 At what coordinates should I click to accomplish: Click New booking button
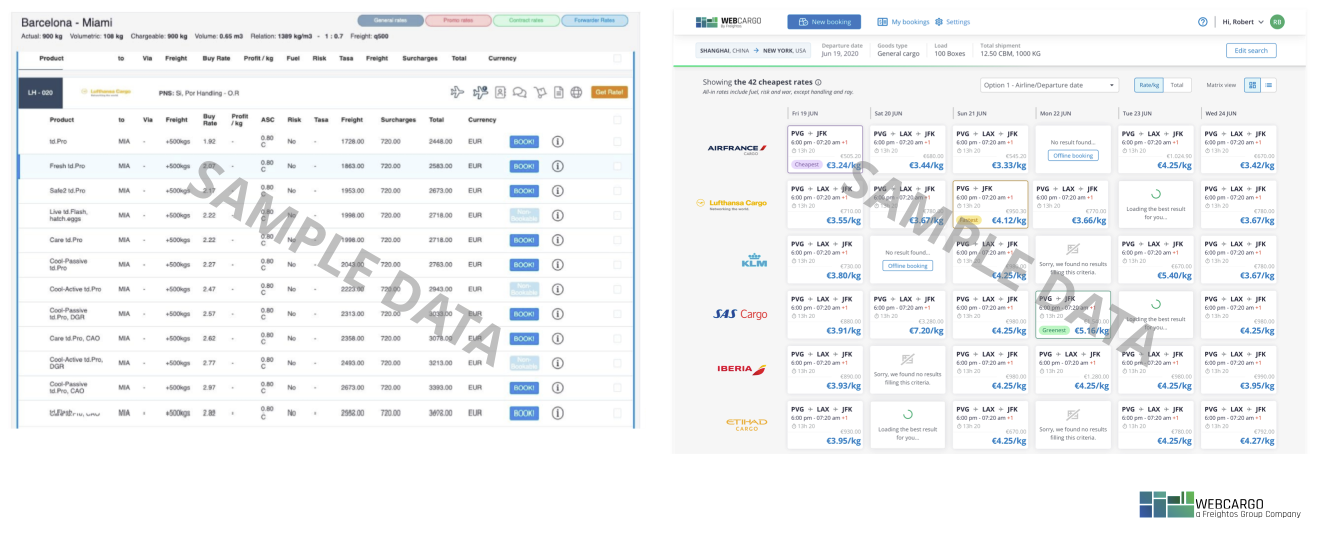point(824,21)
